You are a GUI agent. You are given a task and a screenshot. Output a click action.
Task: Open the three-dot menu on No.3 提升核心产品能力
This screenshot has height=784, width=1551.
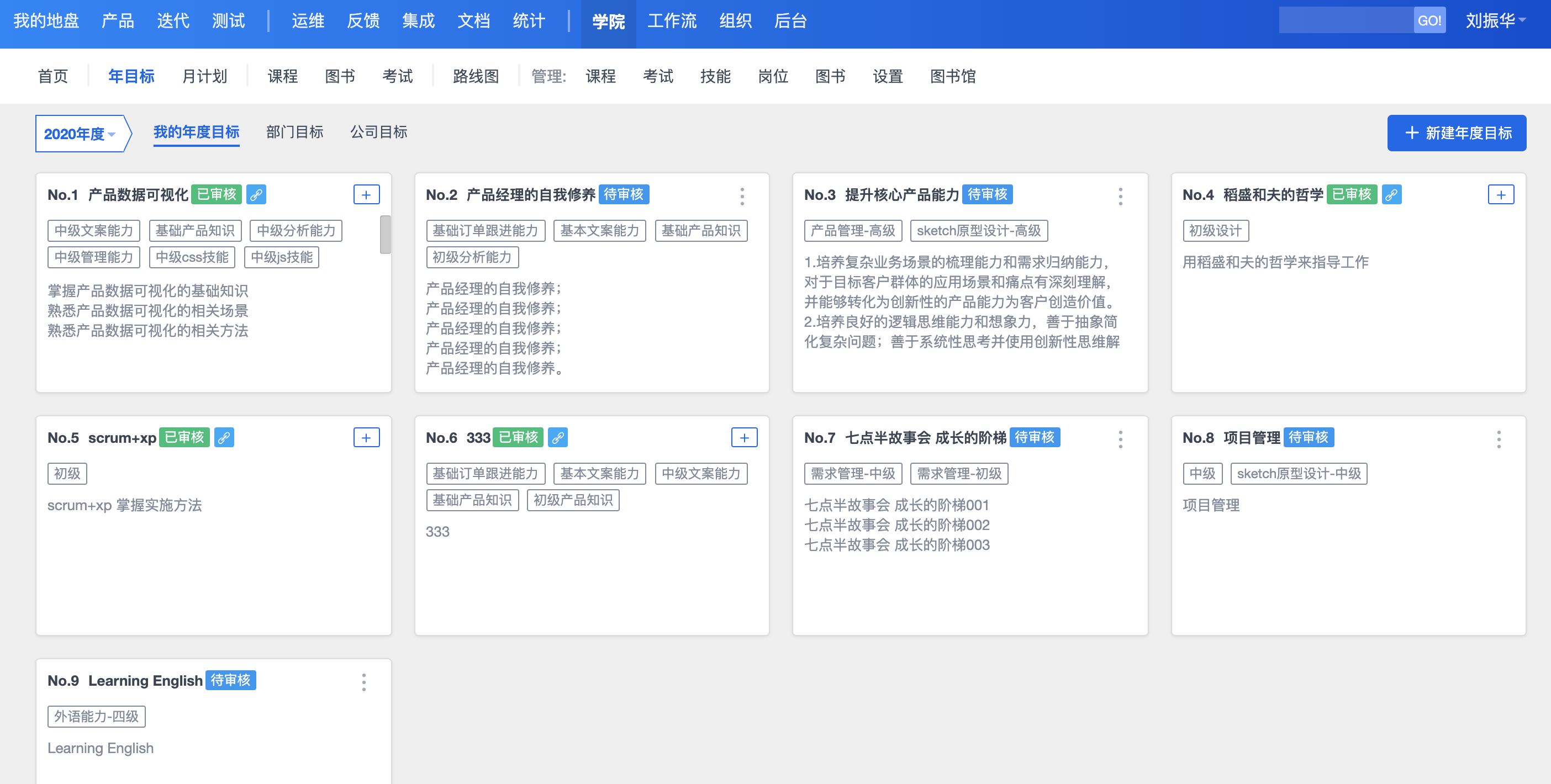coord(1120,196)
